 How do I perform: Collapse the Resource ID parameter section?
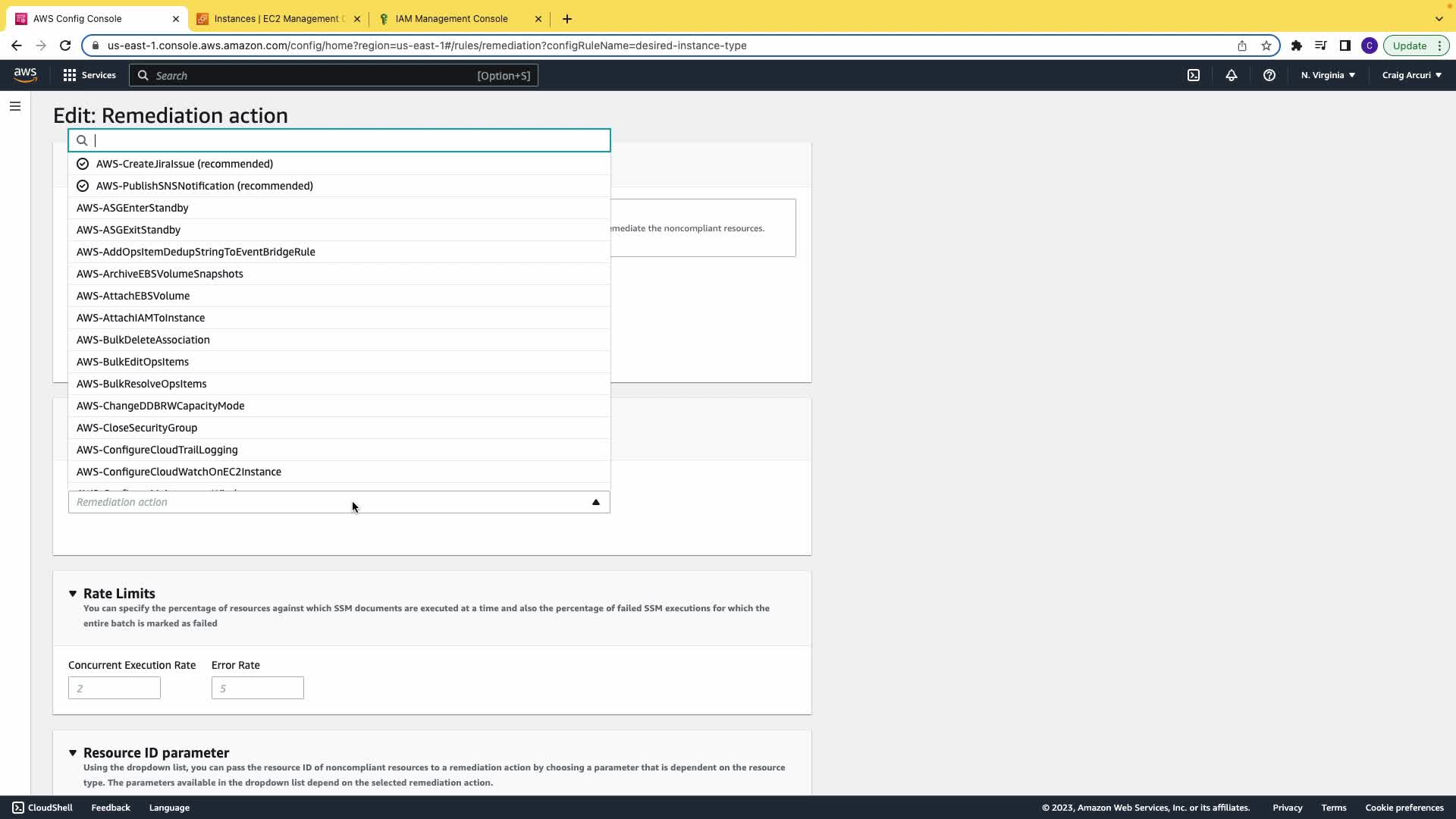(73, 753)
